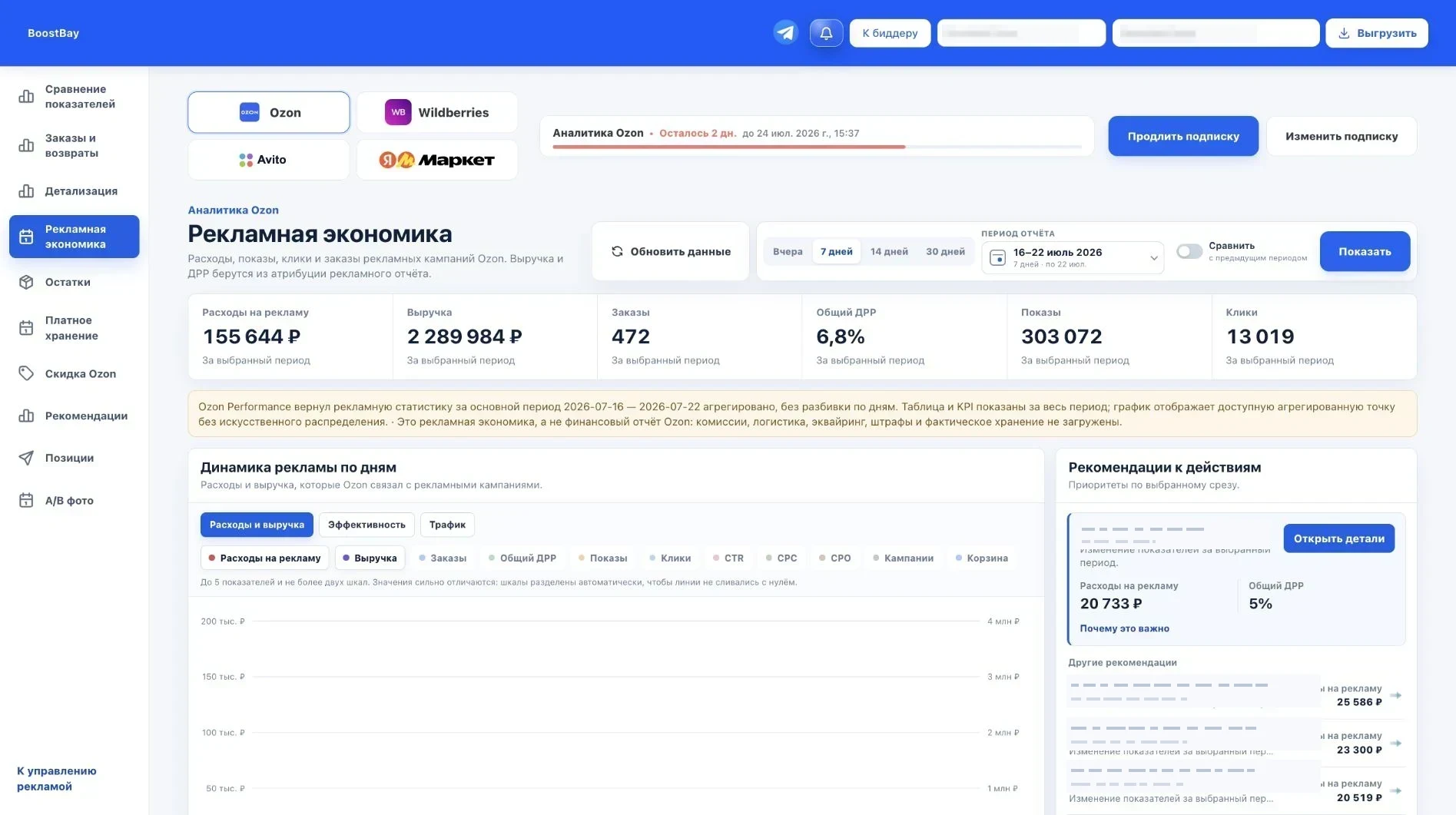Open the К управлению рекламой link
Image resolution: width=1456 pixels, height=815 pixels.
pyautogui.click(x=57, y=778)
